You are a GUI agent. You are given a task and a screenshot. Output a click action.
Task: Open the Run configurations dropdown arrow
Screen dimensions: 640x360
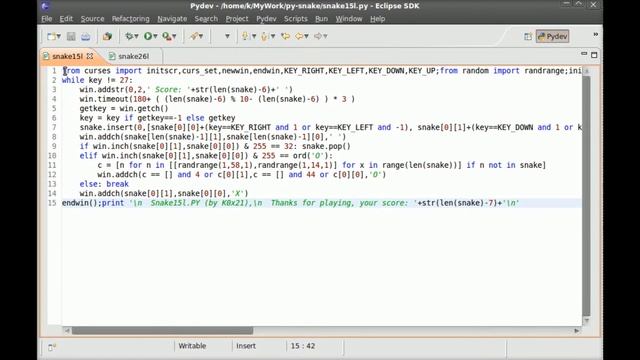click(x=155, y=36)
